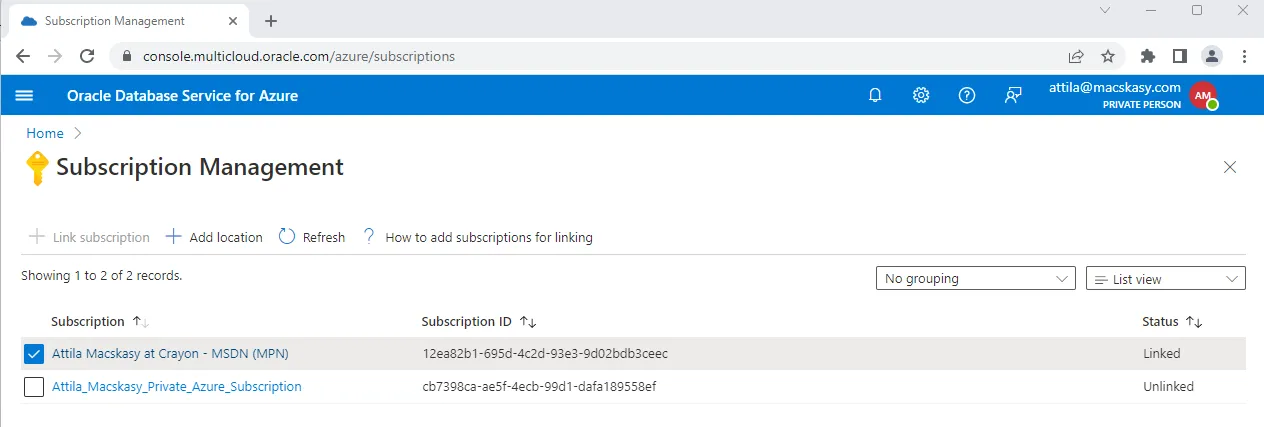Image resolution: width=1264 pixels, height=427 pixels.
Task: Click Oracle Database Service for Azure title
Action: 182,96
